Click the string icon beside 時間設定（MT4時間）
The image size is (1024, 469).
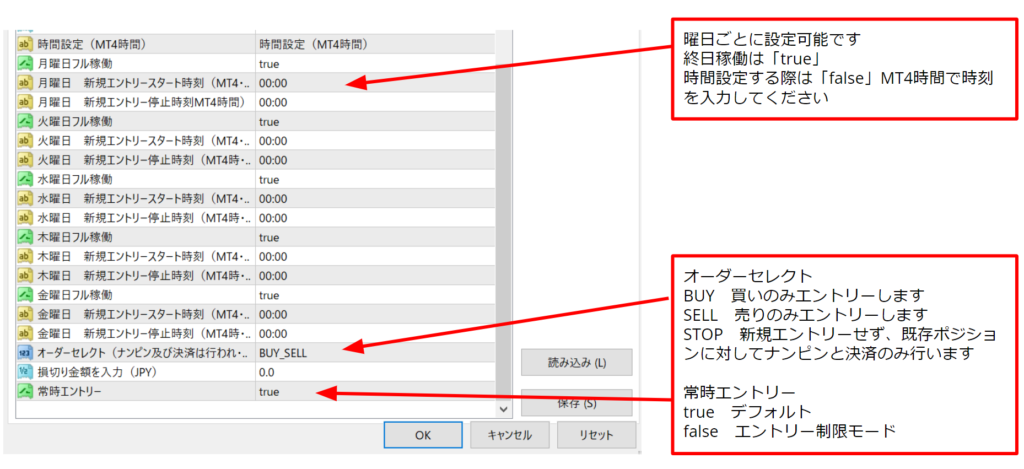pos(25,44)
